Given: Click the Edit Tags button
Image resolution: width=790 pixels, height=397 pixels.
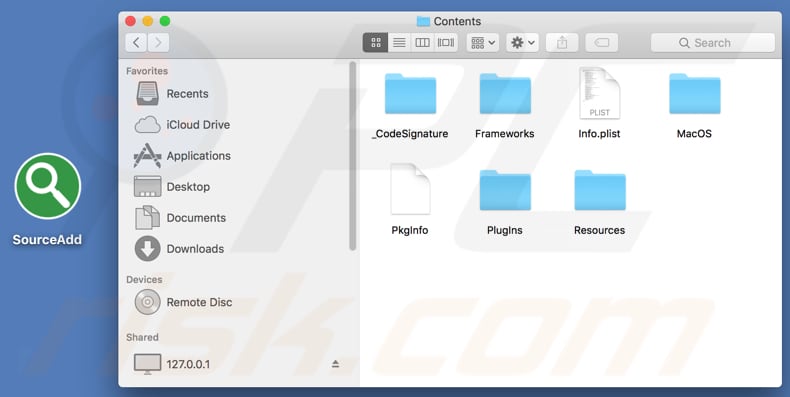Looking at the screenshot, I should [x=602, y=43].
